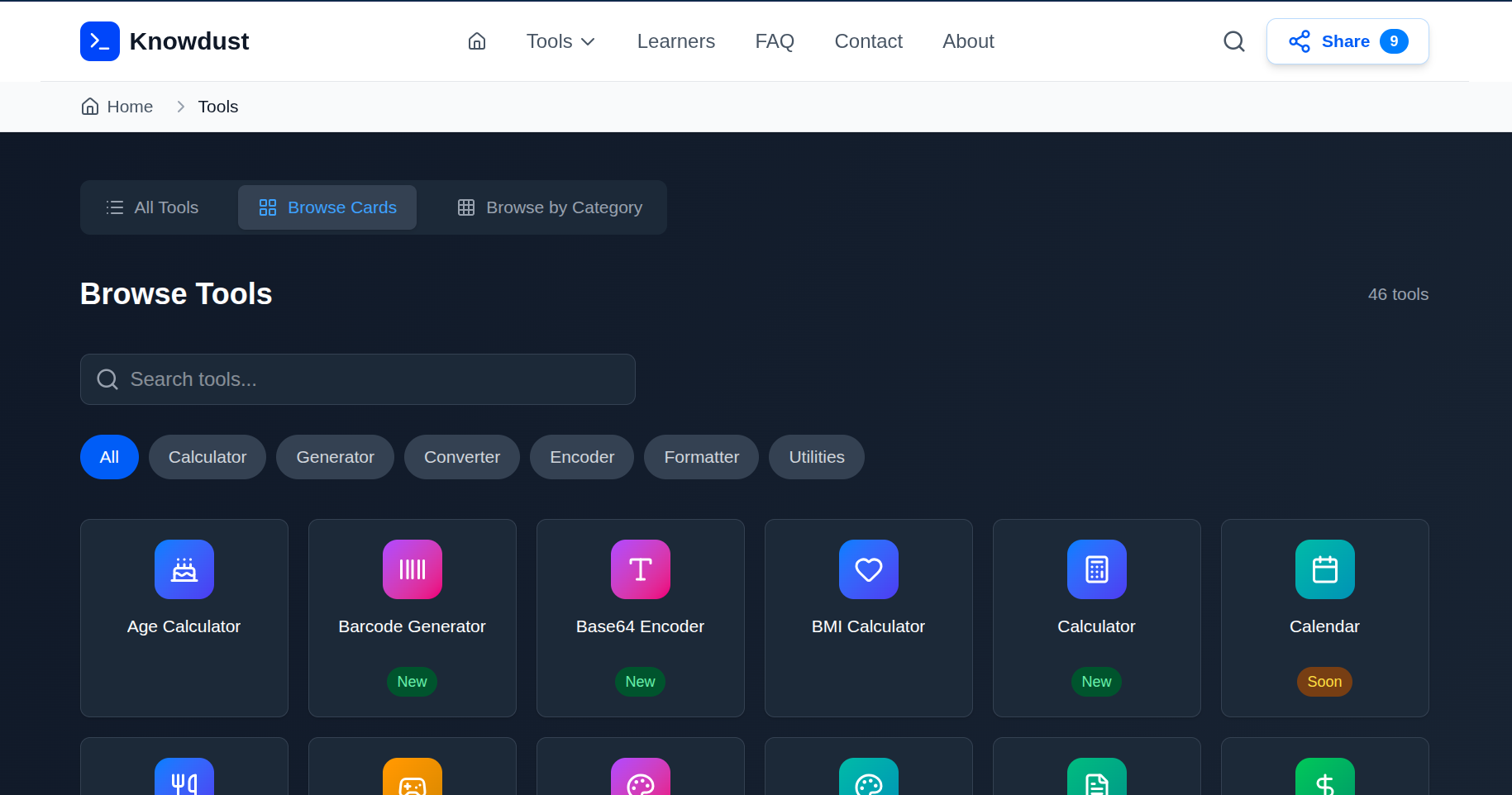Viewport: 1512px width, 795px height.
Task: Click the purple palette tool icon
Action: click(641, 777)
